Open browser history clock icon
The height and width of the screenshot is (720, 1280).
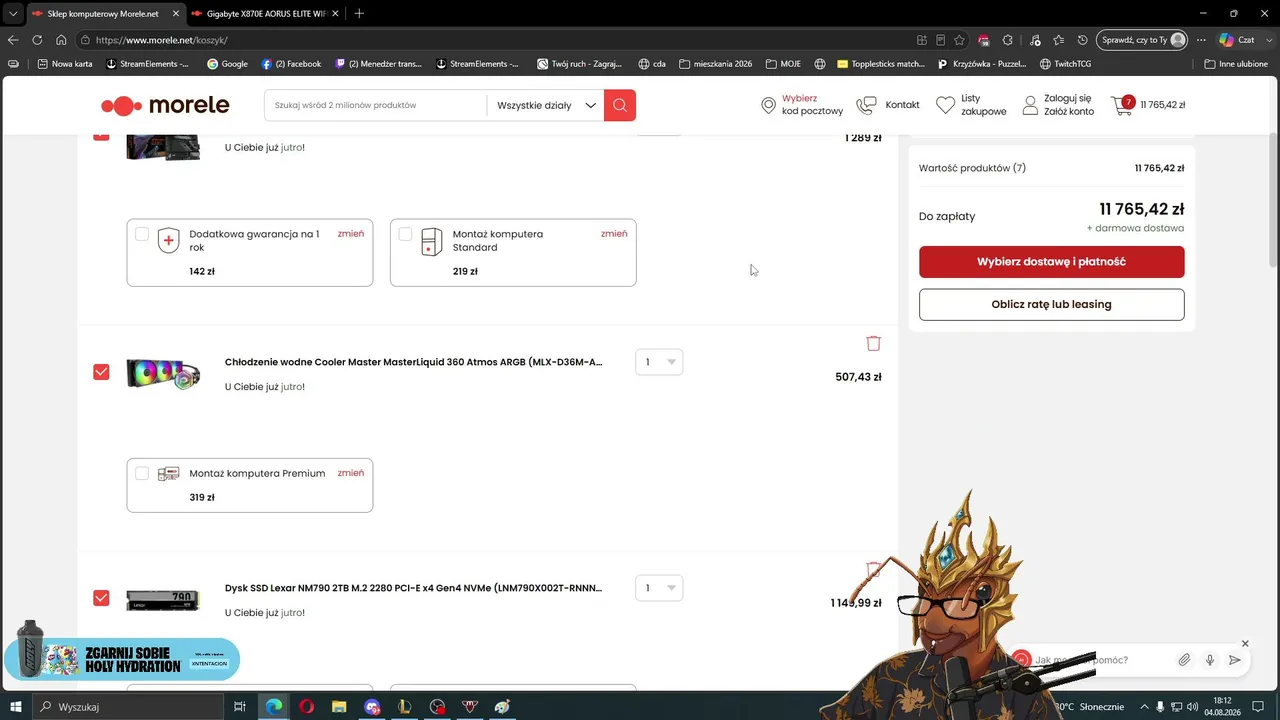click(x=1083, y=40)
